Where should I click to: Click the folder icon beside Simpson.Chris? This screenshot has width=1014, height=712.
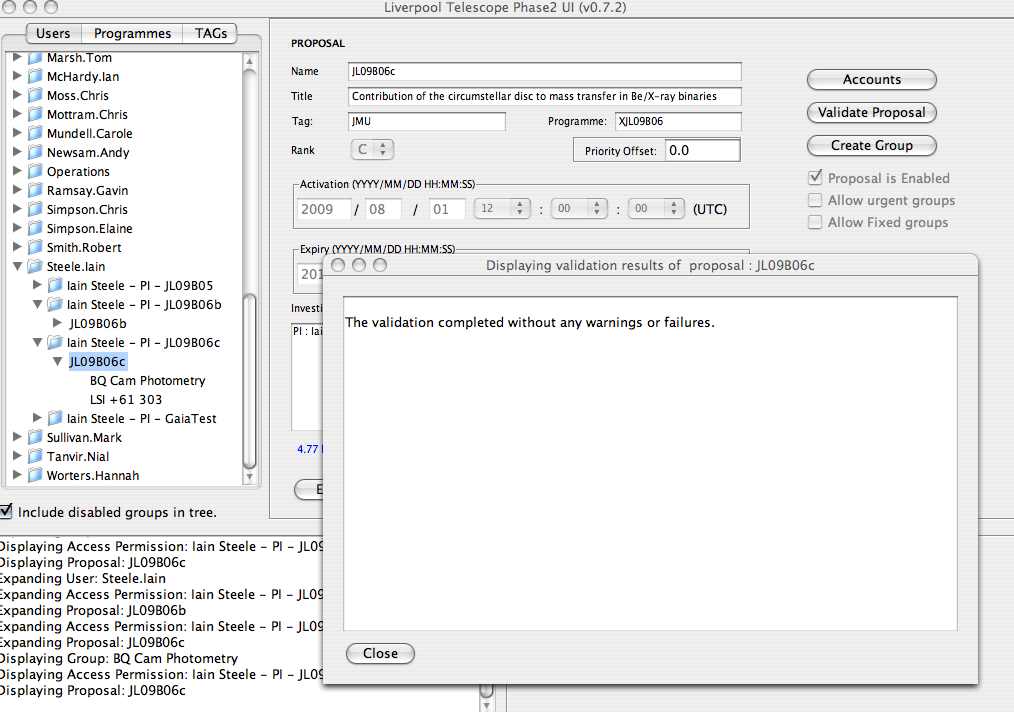pos(36,210)
